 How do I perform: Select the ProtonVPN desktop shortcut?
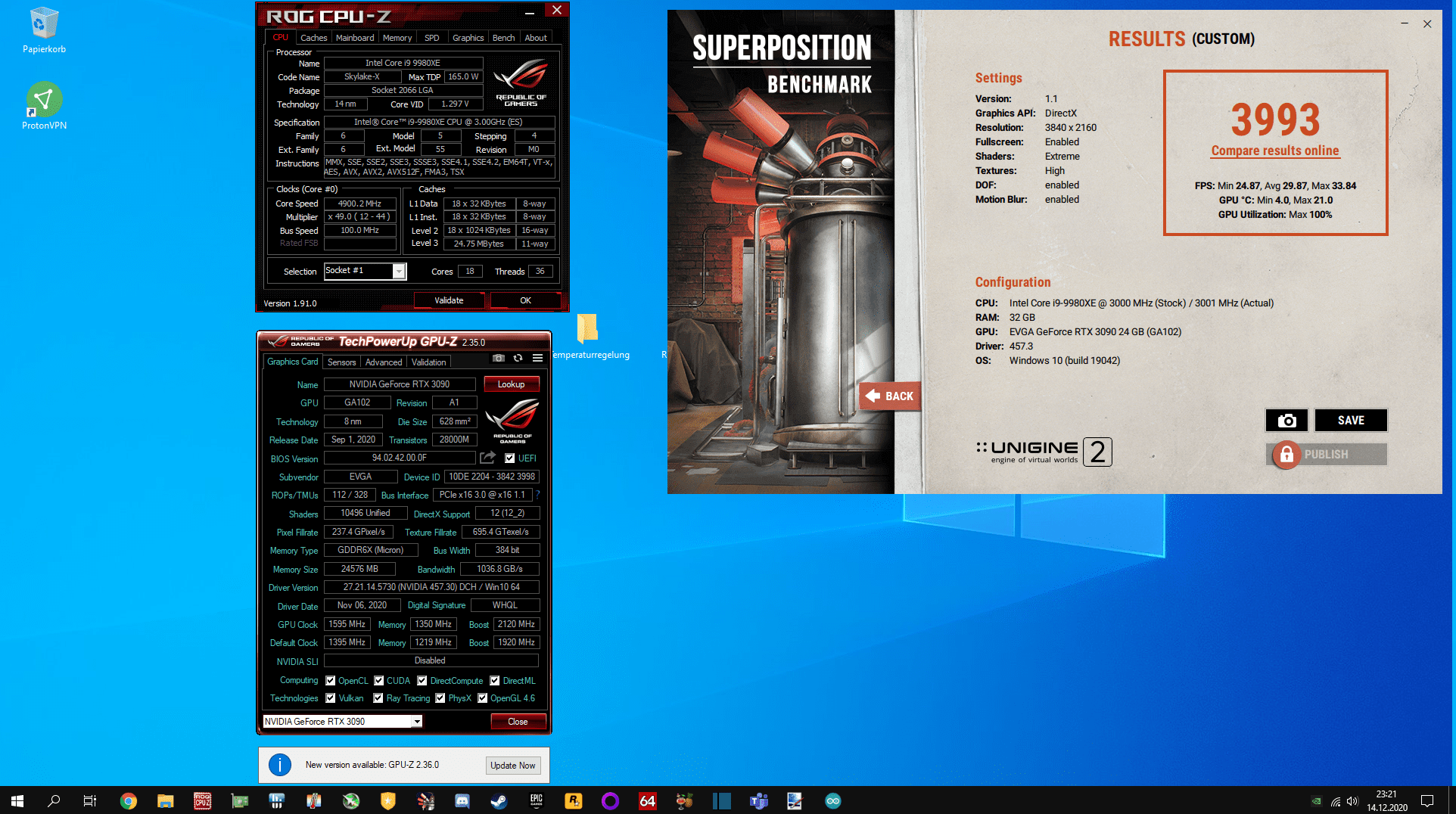point(44,106)
